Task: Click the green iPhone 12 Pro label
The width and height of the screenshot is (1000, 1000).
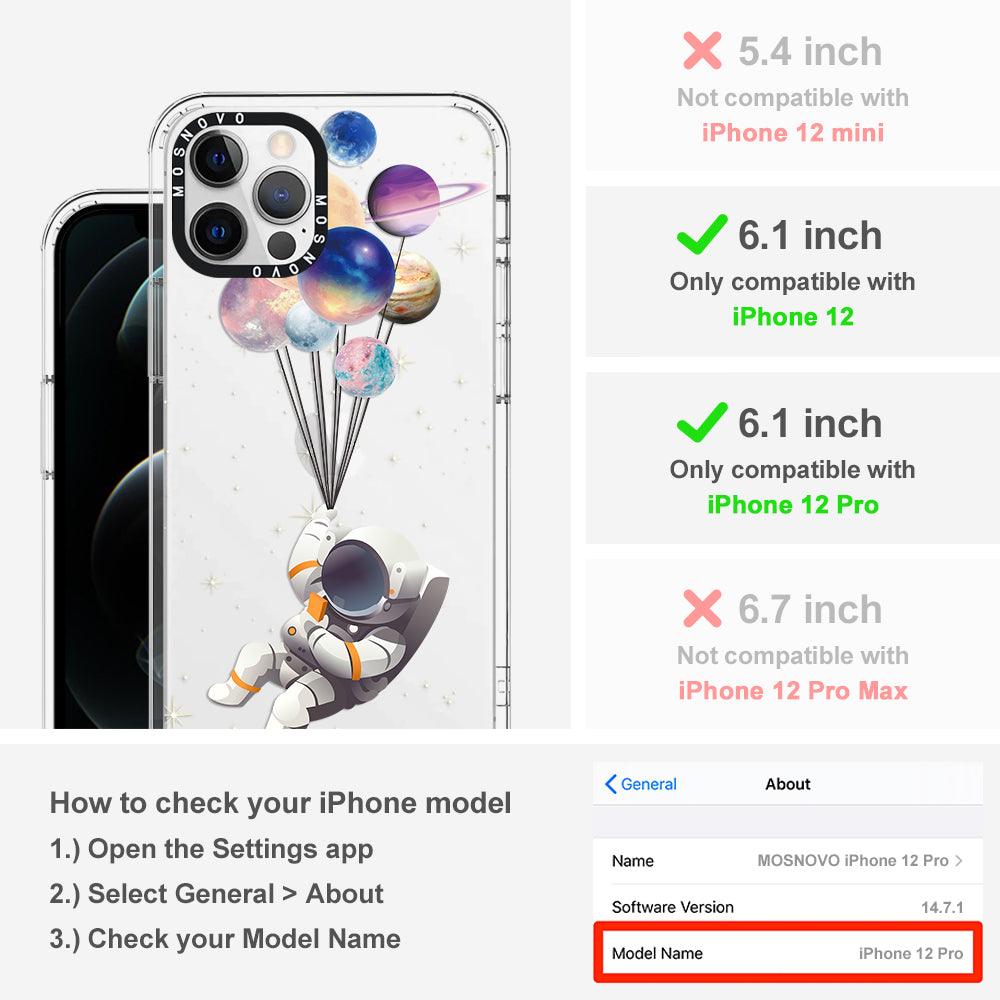Action: [x=793, y=504]
